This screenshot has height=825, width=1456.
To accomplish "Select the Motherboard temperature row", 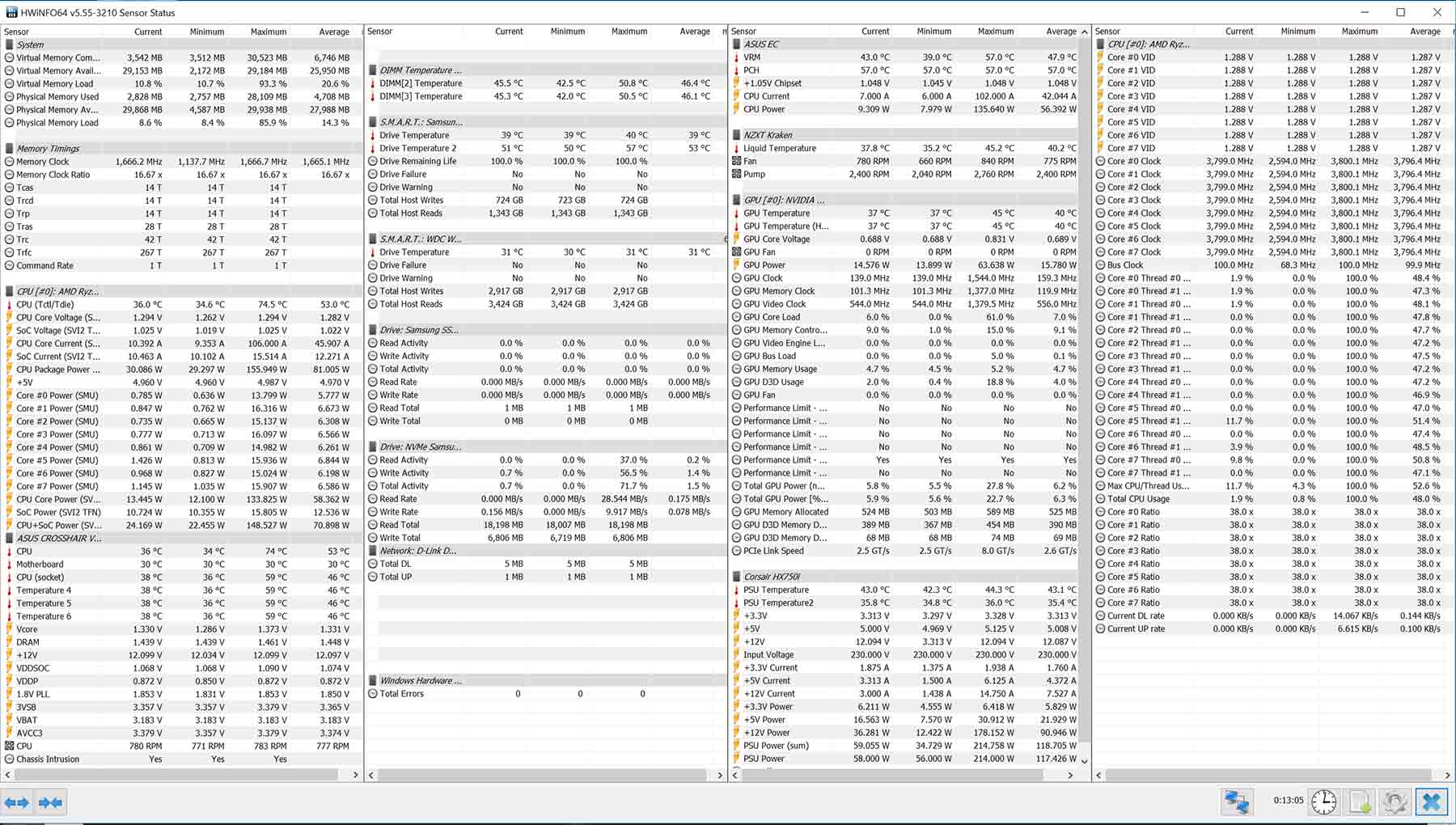I will click(181, 565).
